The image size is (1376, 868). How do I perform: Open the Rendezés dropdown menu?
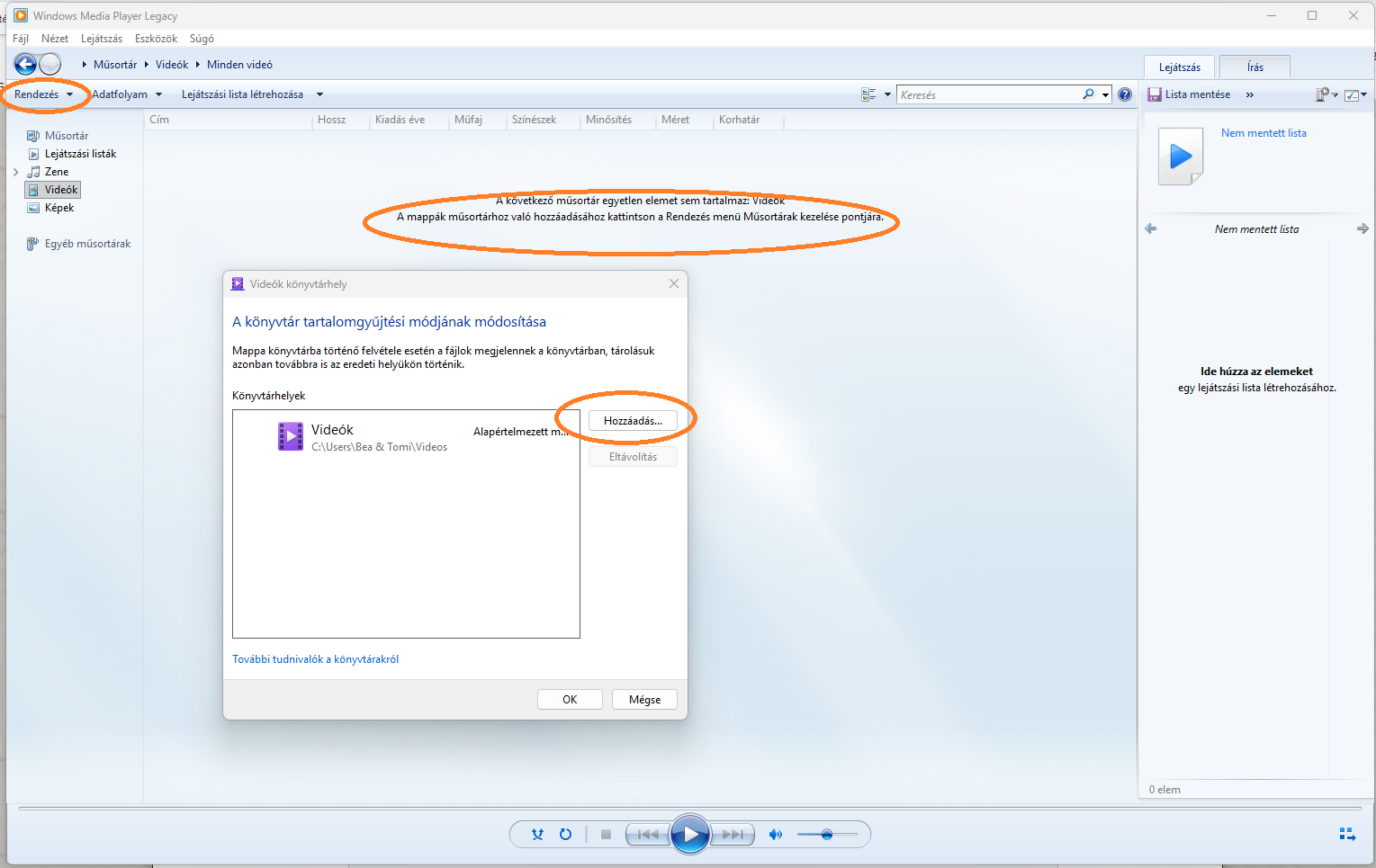[x=43, y=94]
